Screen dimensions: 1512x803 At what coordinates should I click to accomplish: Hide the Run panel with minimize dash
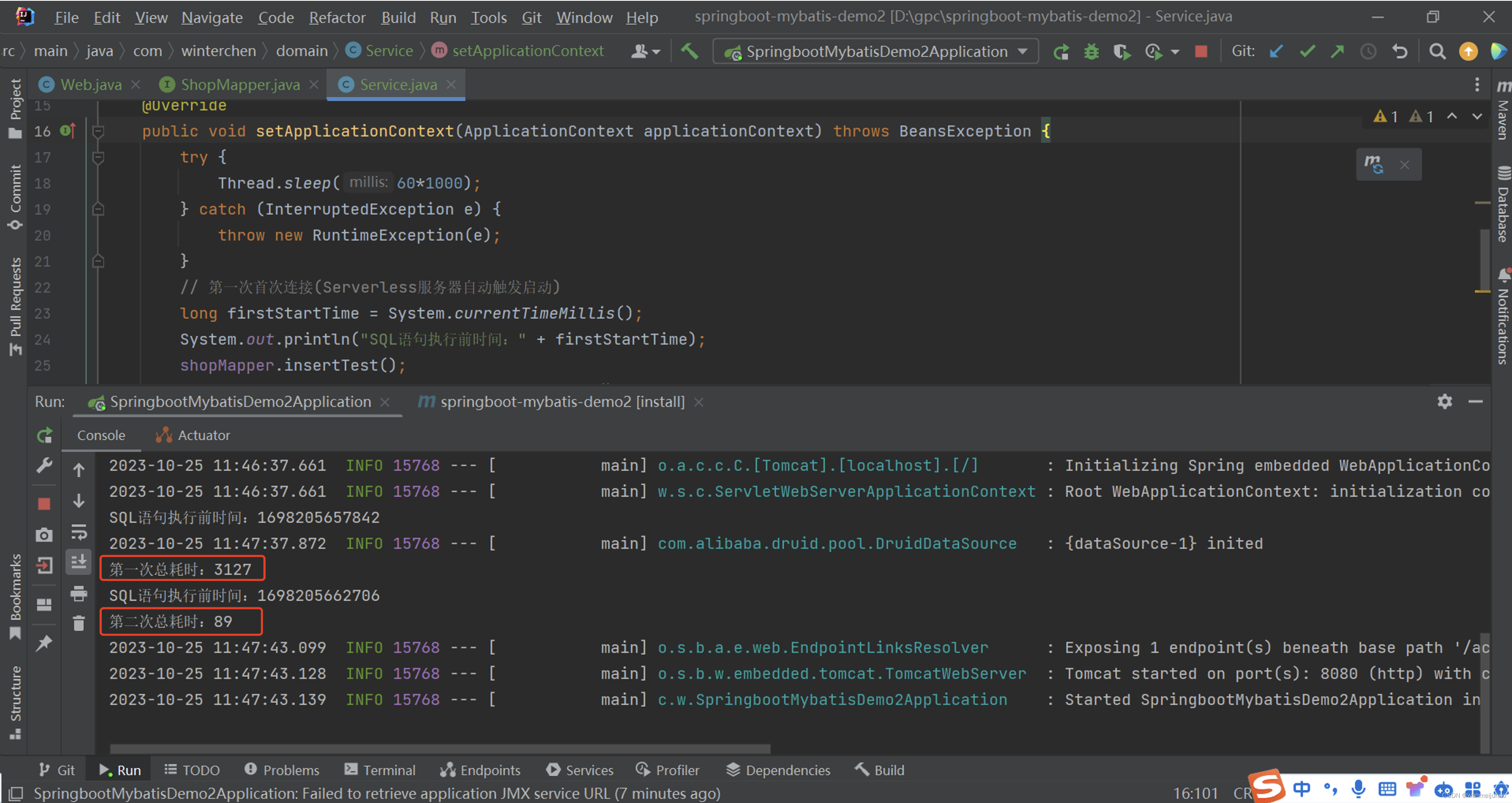1476,402
